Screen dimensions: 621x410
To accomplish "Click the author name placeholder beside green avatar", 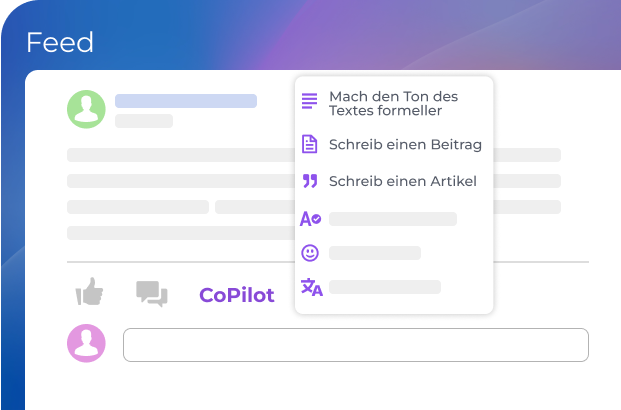I will pyautogui.click(x=185, y=101).
